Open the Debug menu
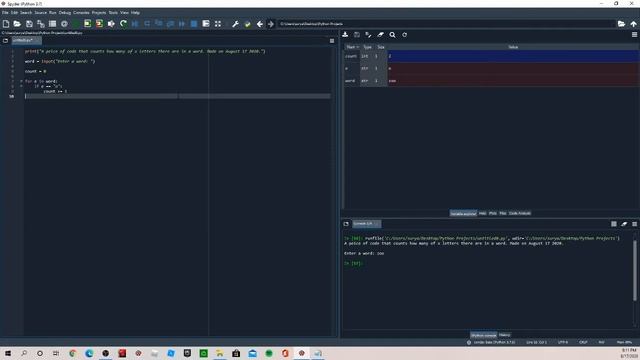Screen dimensions: 640x360 click(x=64, y=13)
